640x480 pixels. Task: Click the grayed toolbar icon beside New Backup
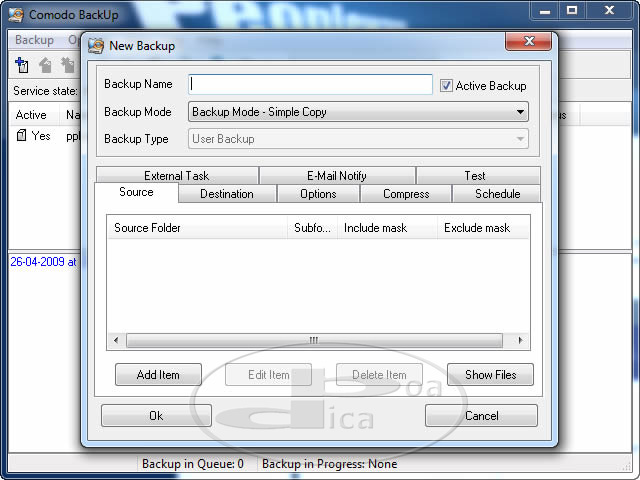45,65
